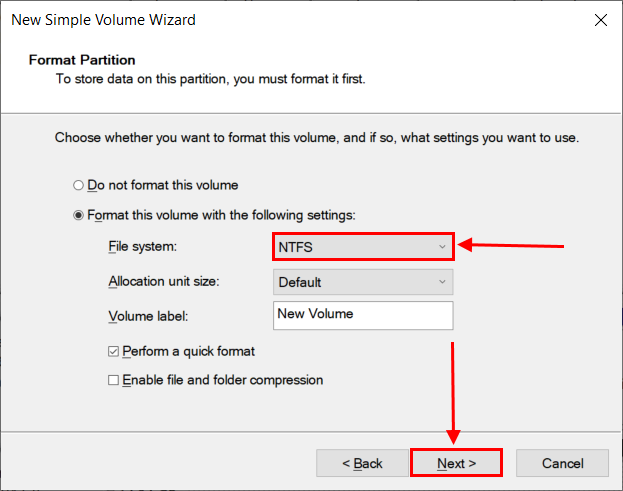The height and width of the screenshot is (491, 623).
Task: Open the File system NTFS dropdown
Action: pos(363,247)
